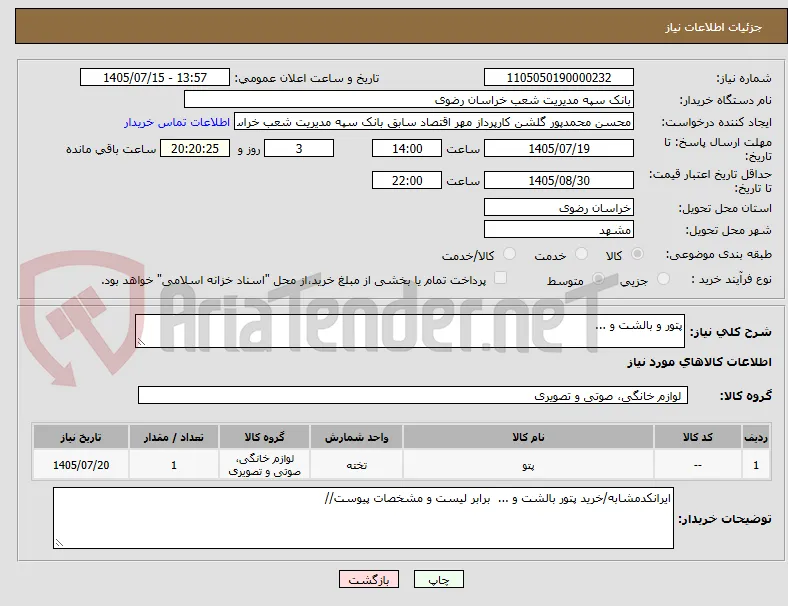Click the table cell لوازم خانگی، صوتی و تصویری
Screen dimensions: 788x606
tap(264, 465)
